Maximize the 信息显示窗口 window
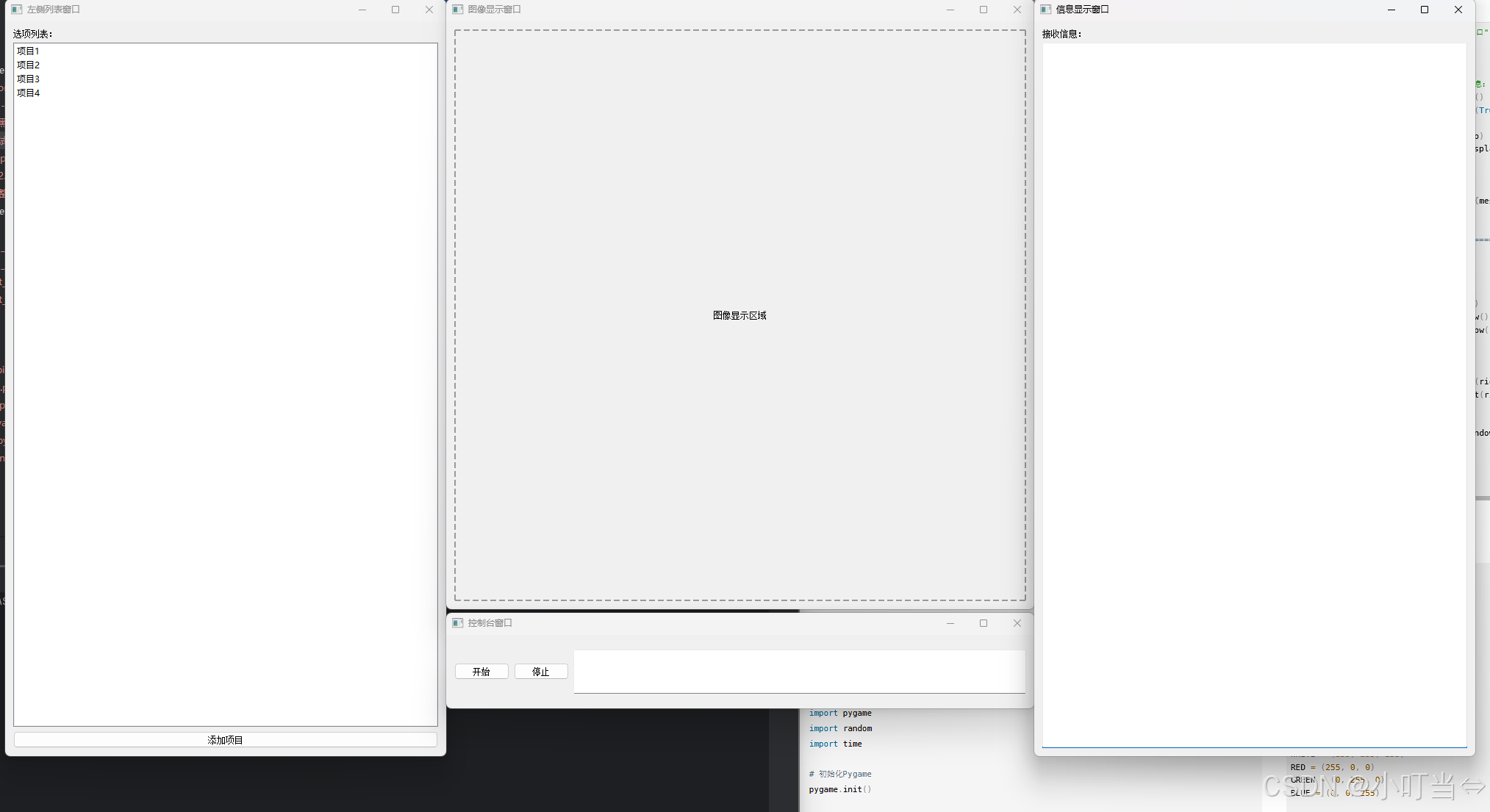Screen dimensions: 1490x812 point(1425,10)
